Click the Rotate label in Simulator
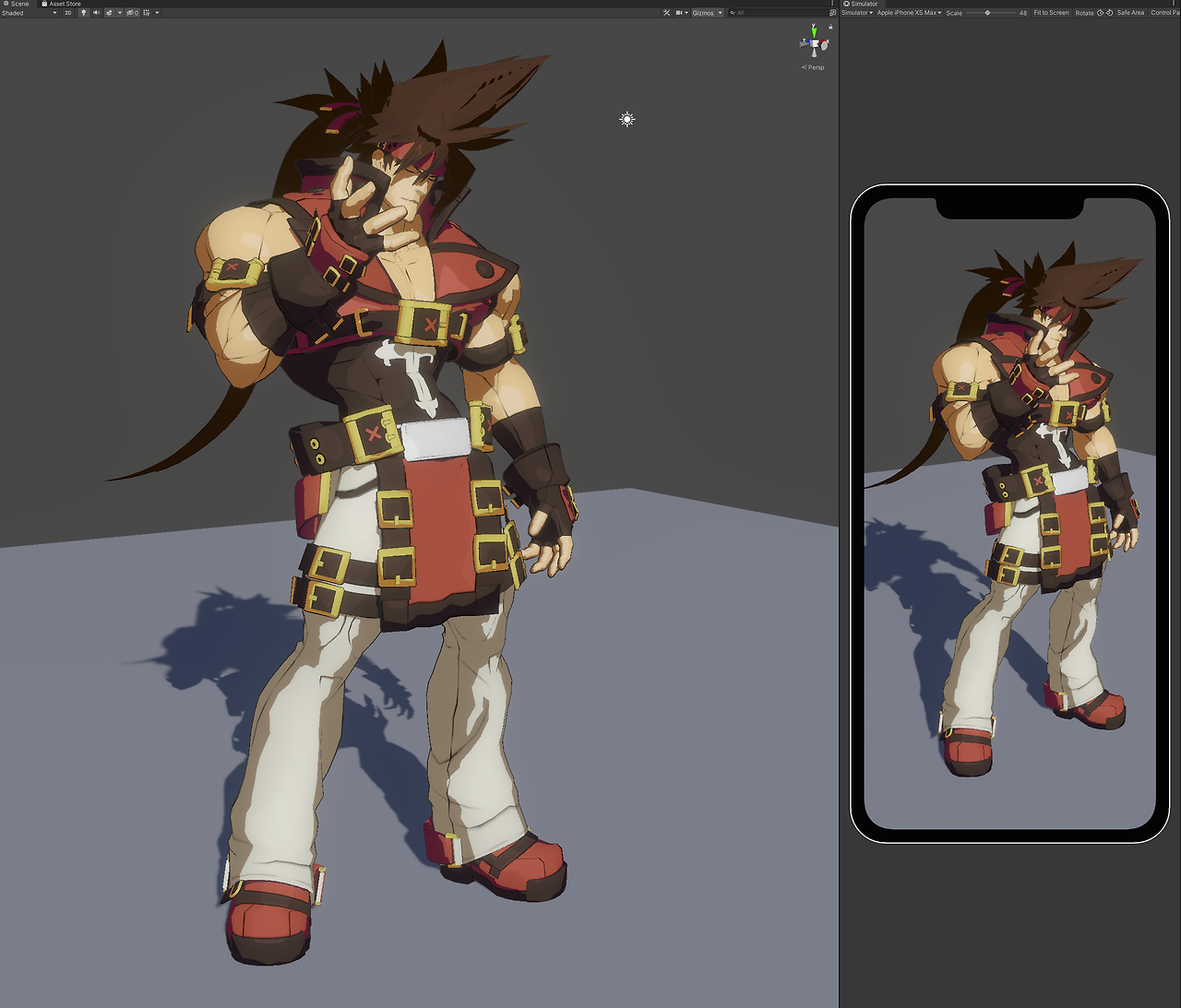This screenshot has width=1181, height=1008. coord(1084,13)
